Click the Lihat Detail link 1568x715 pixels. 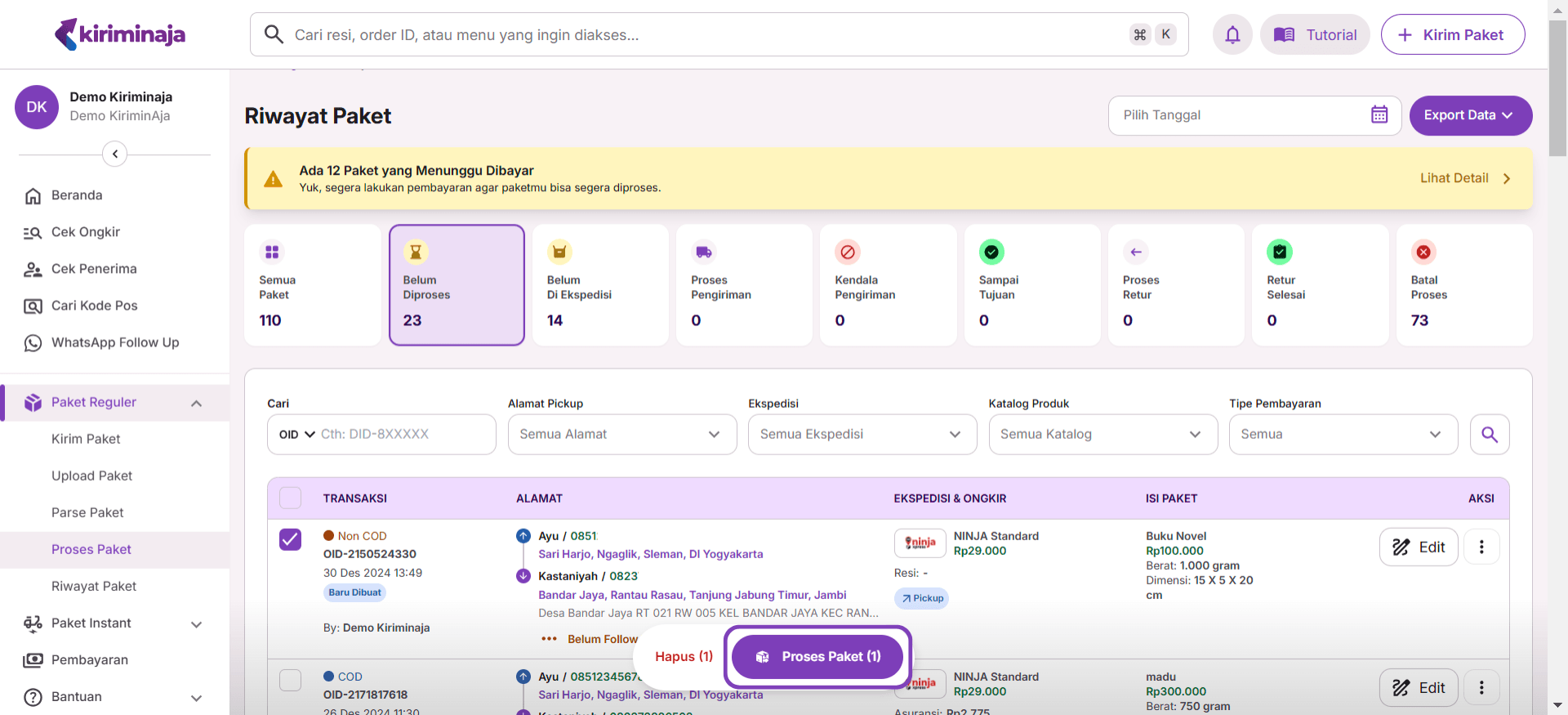point(1465,178)
